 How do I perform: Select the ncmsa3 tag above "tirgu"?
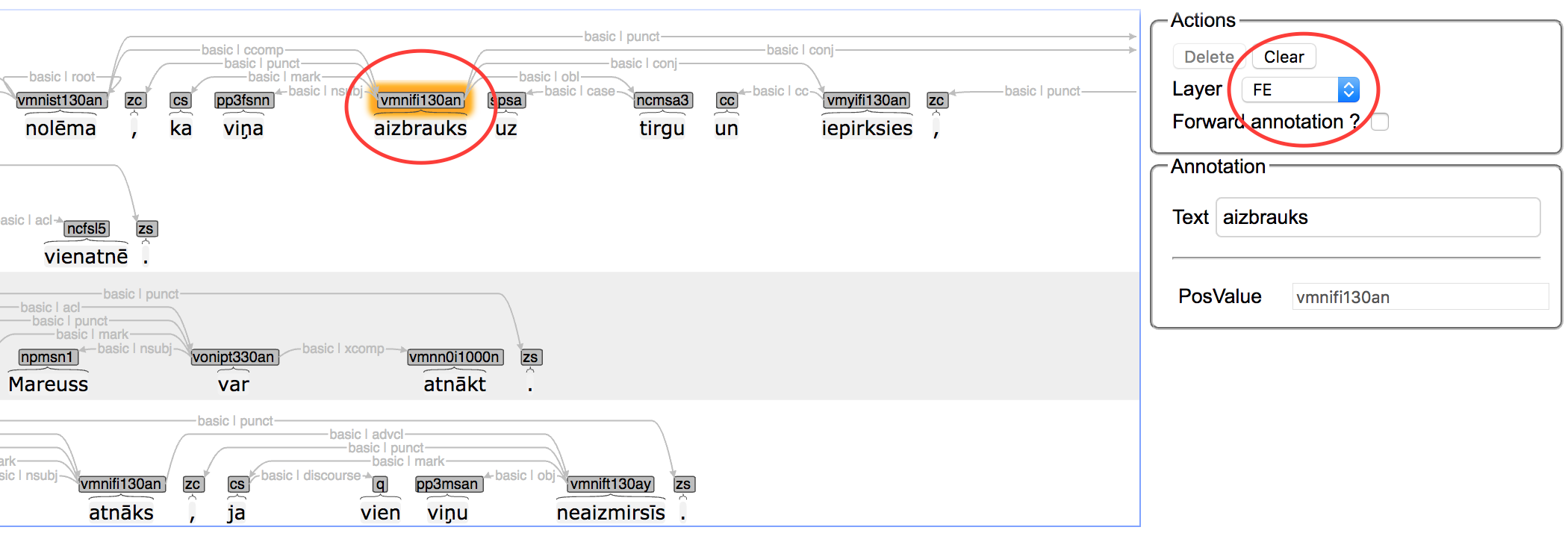(x=663, y=99)
